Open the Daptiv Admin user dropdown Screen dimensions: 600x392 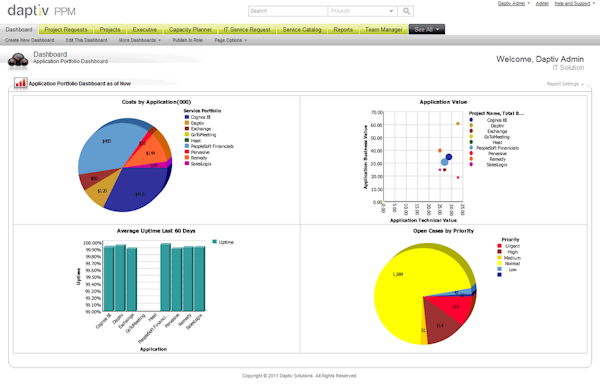[514, 3]
